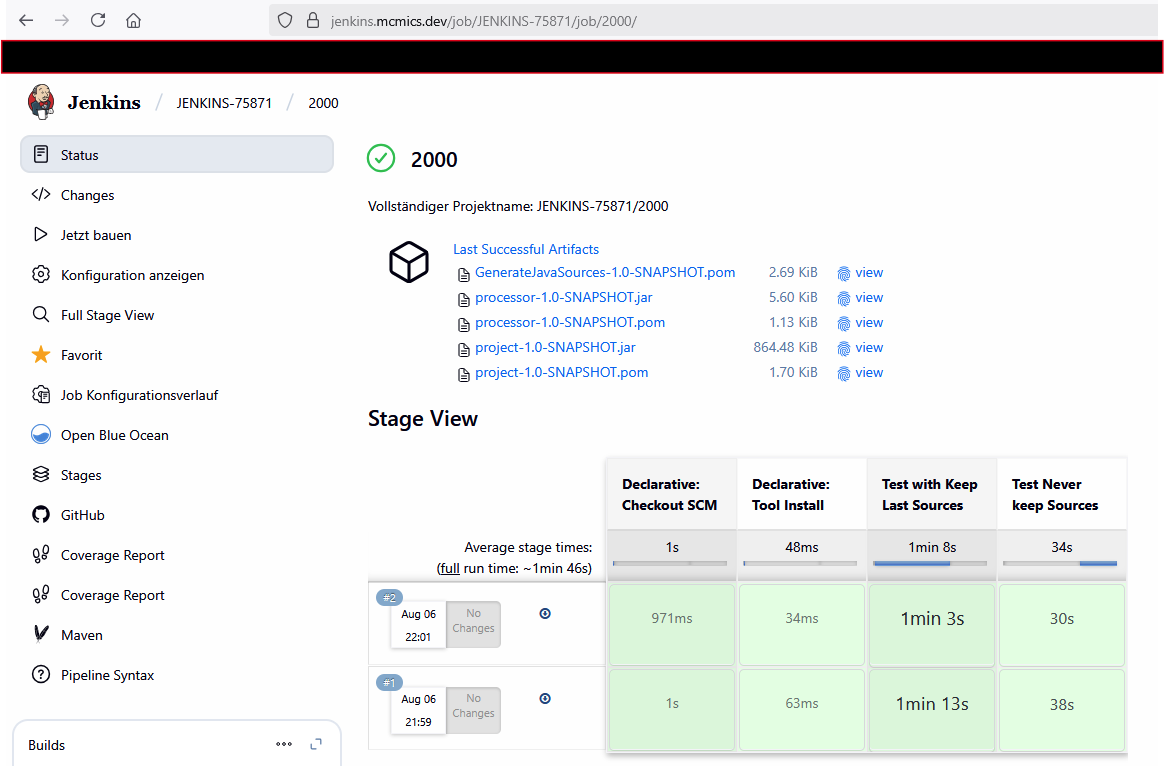Click Declarative Checkout SCM average time bar
The height and width of the screenshot is (766, 1164).
(670, 563)
